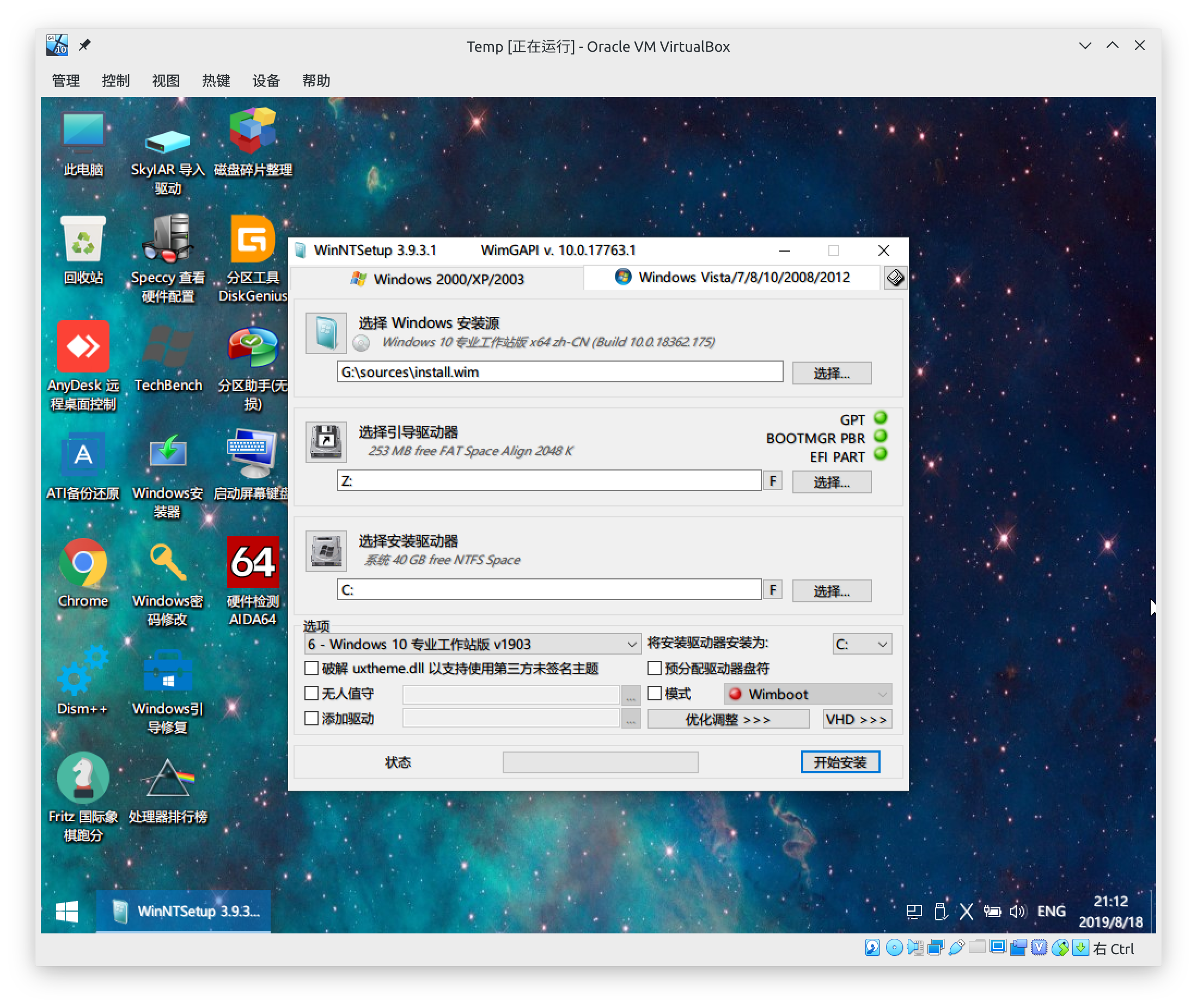The width and height of the screenshot is (1197, 1008).
Task: Click the boot drive floppy icon
Action: click(x=326, y=442)
